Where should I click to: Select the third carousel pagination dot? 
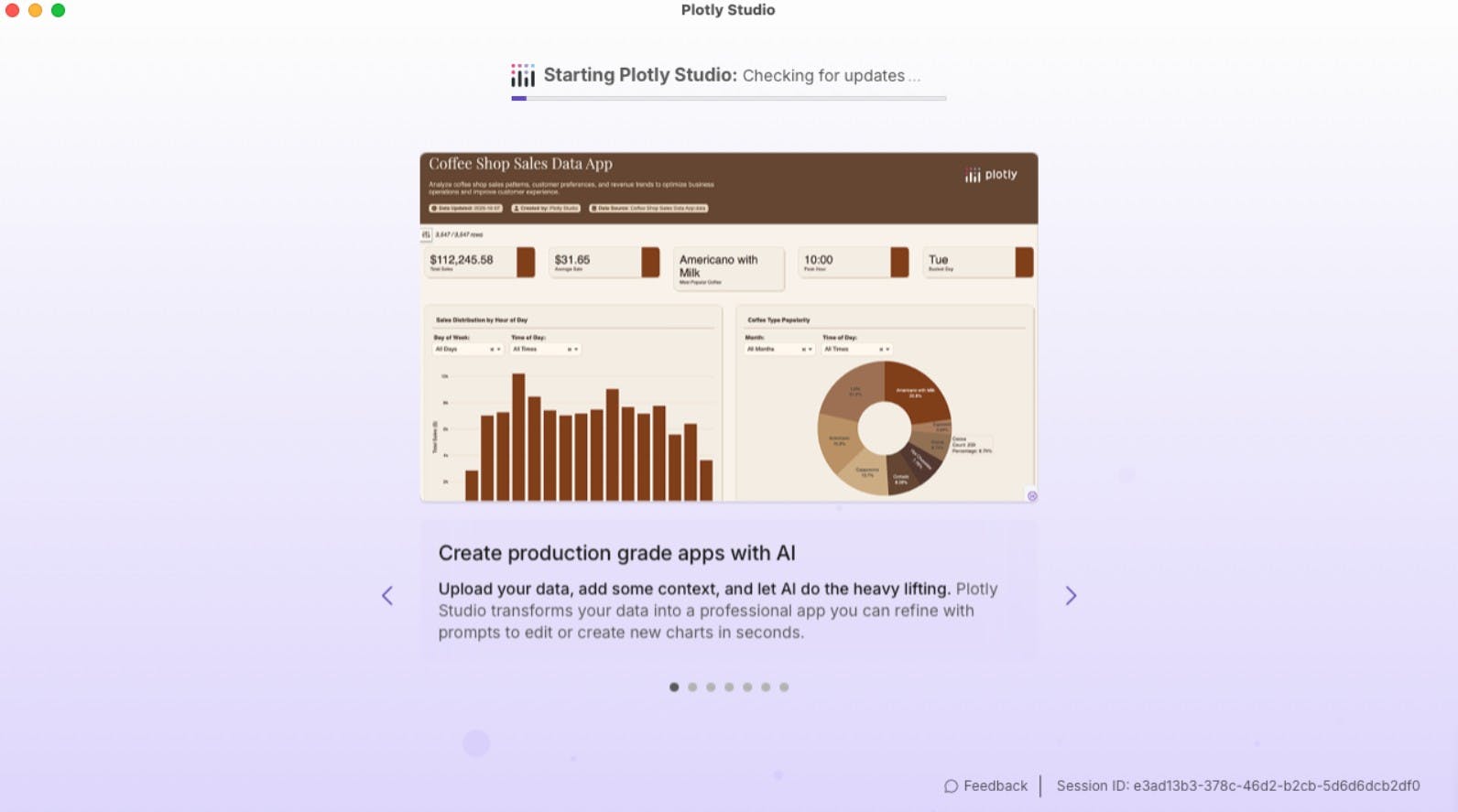click(x=711, y=686)
